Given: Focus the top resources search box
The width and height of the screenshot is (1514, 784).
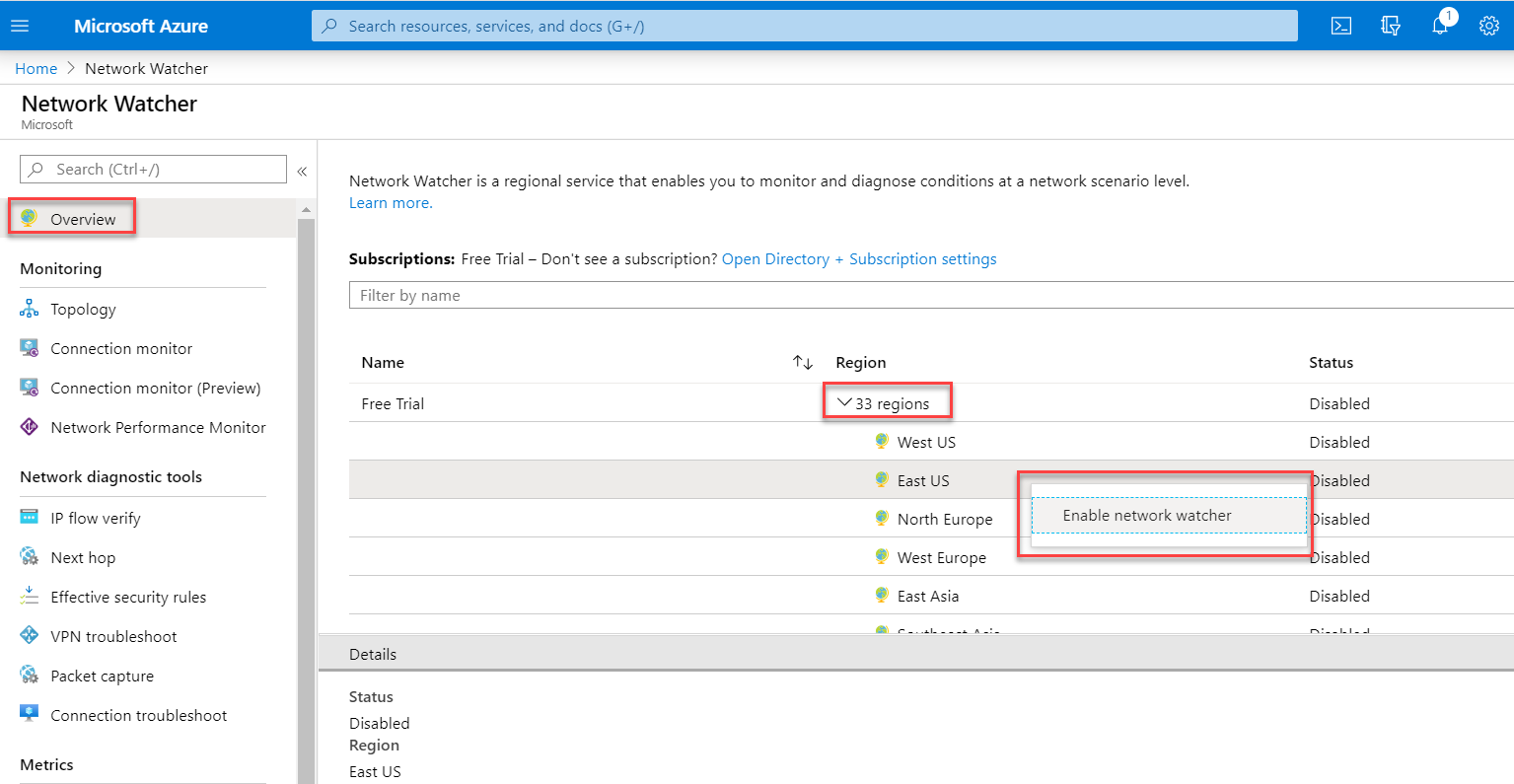Looking at the screenshot, I should 805,26.
